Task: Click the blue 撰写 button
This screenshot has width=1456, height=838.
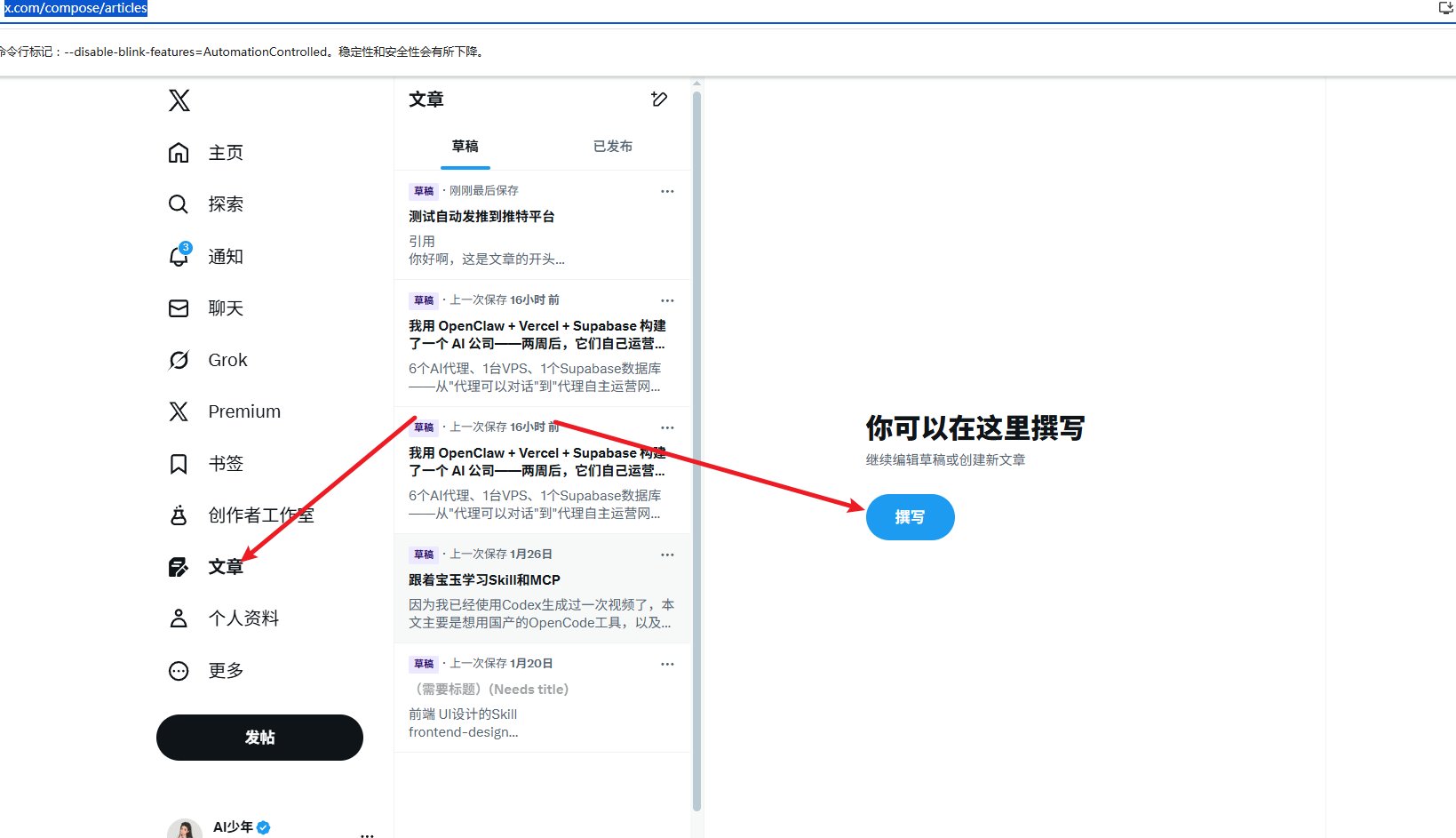Action: pos(910,517)
